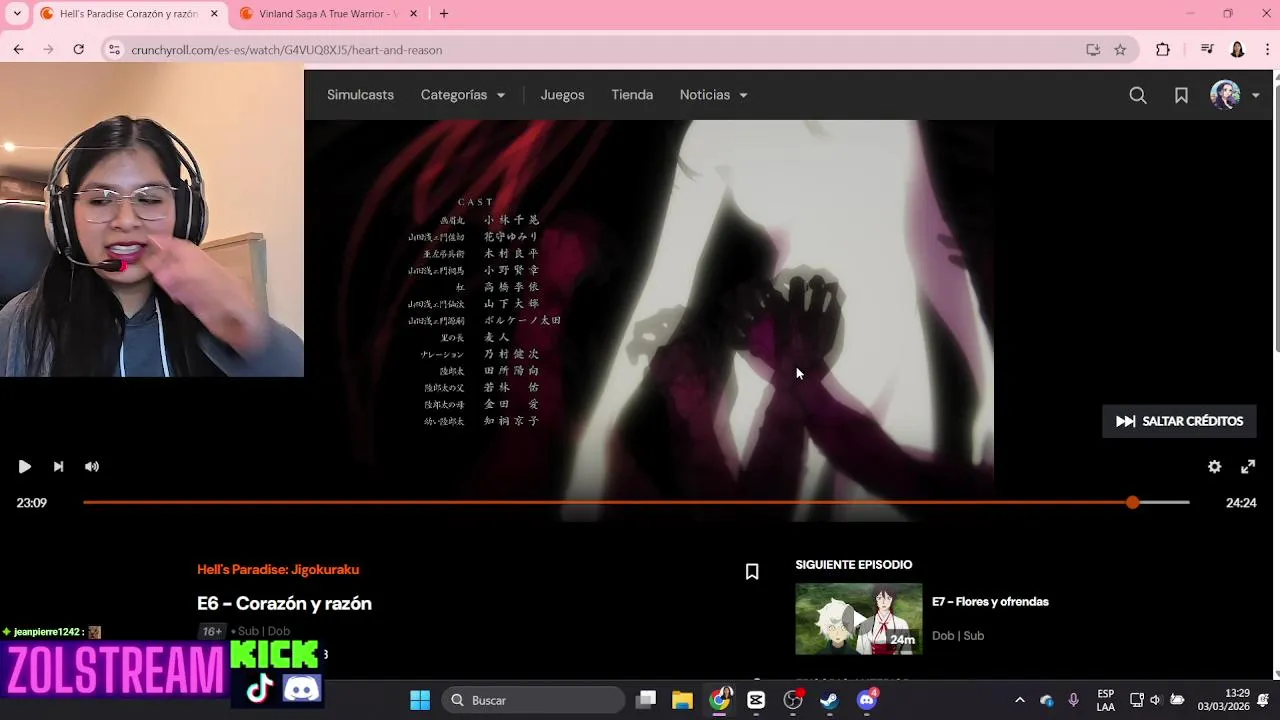Image resolution: width=1280 pixels, height=720 pixels.
Task: Go to Simulcasts
Action: point(360,95)
